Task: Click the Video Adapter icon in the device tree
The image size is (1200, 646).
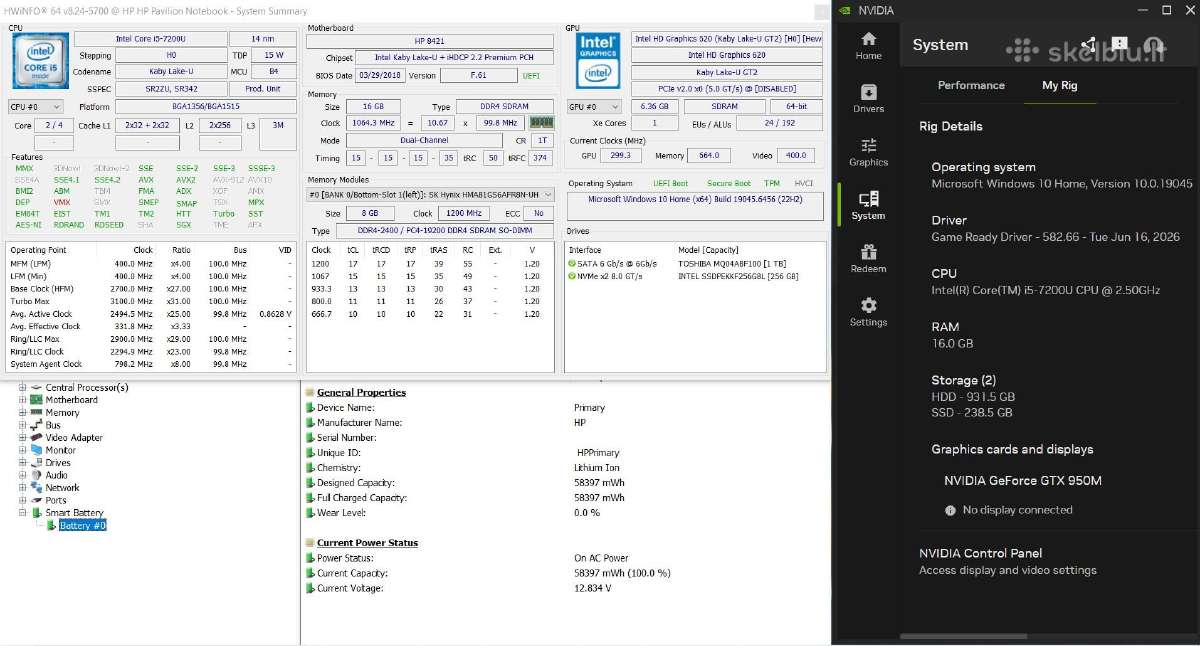Action: (37, 437)
